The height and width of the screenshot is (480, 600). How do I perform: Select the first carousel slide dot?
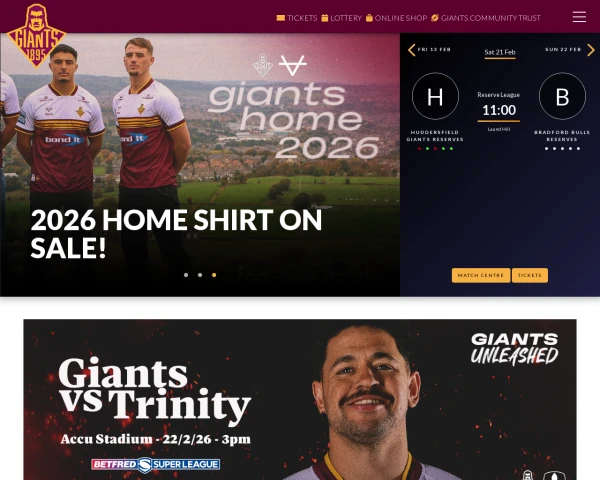tap(186, 275)
